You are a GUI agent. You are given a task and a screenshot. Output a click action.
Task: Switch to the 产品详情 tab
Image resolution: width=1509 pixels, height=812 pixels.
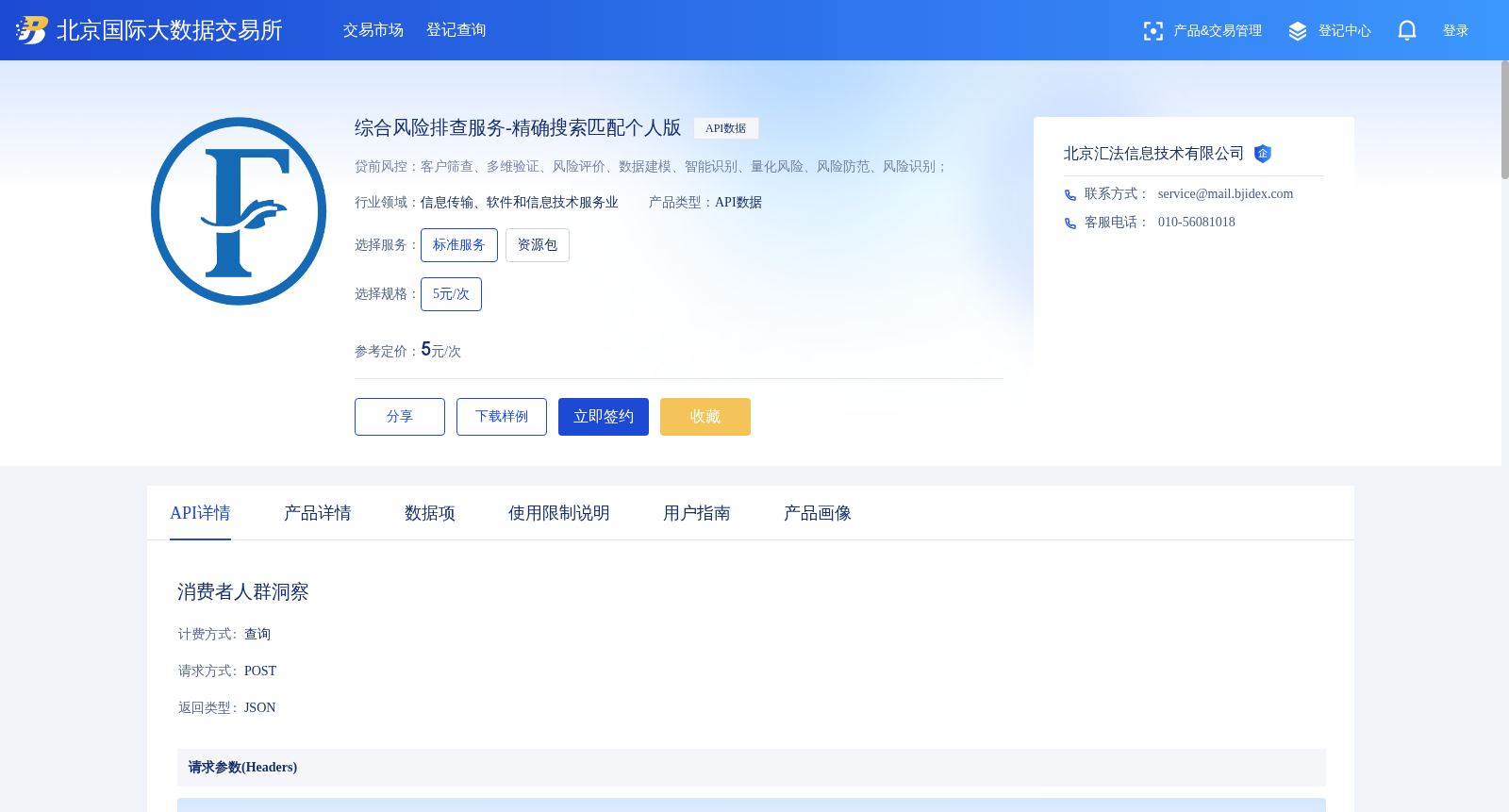click(x=318, y=513)
